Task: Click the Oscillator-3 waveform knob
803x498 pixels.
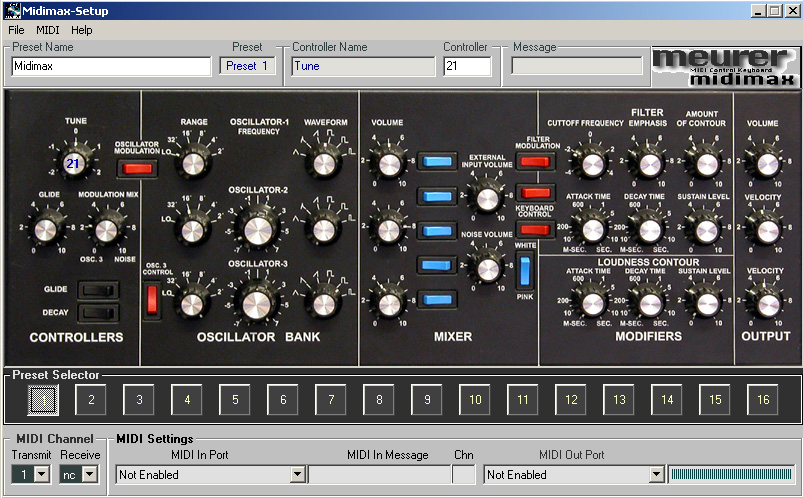Action: pos(323,304)
